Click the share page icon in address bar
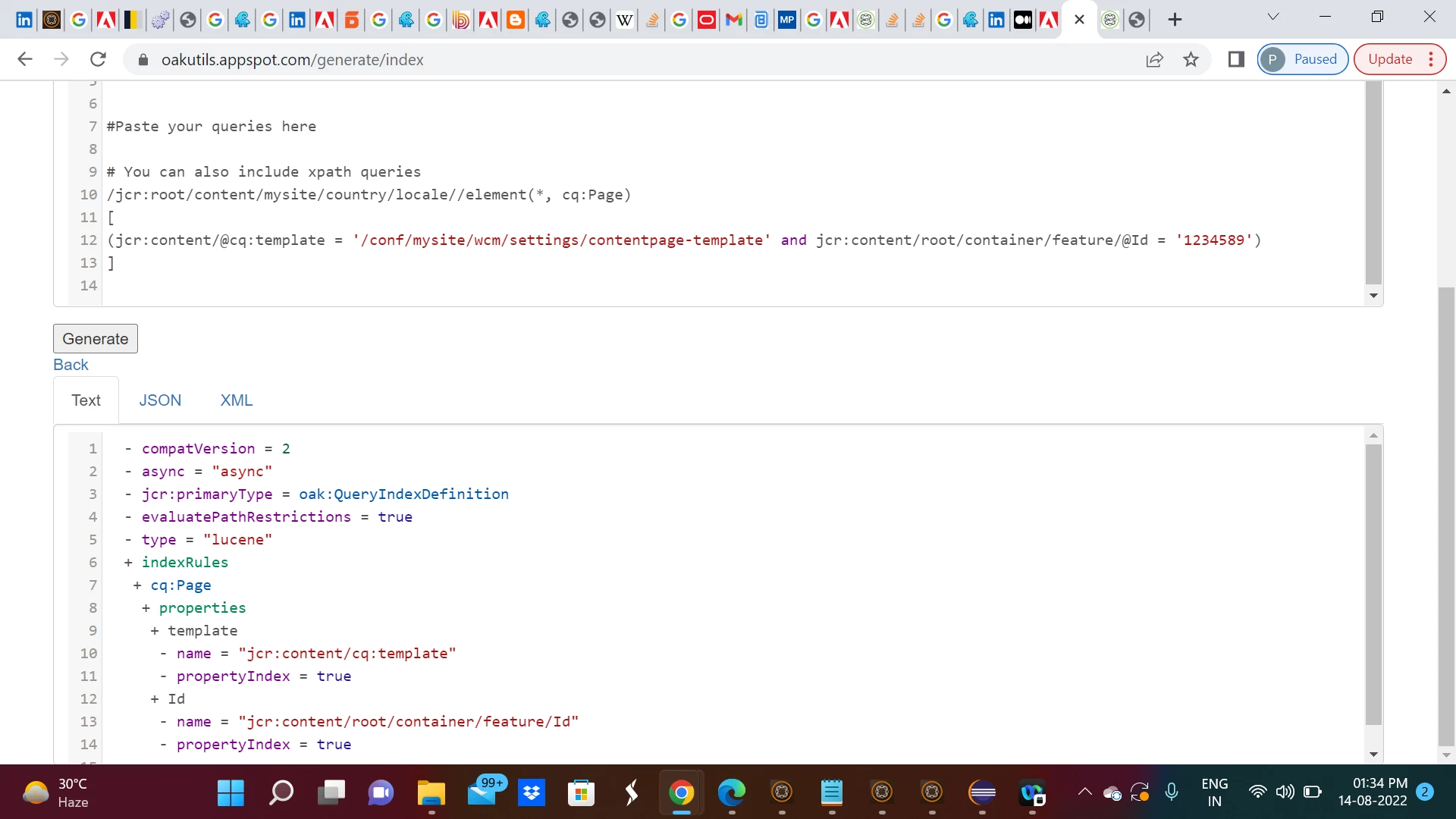 (x=1154, y=59)
